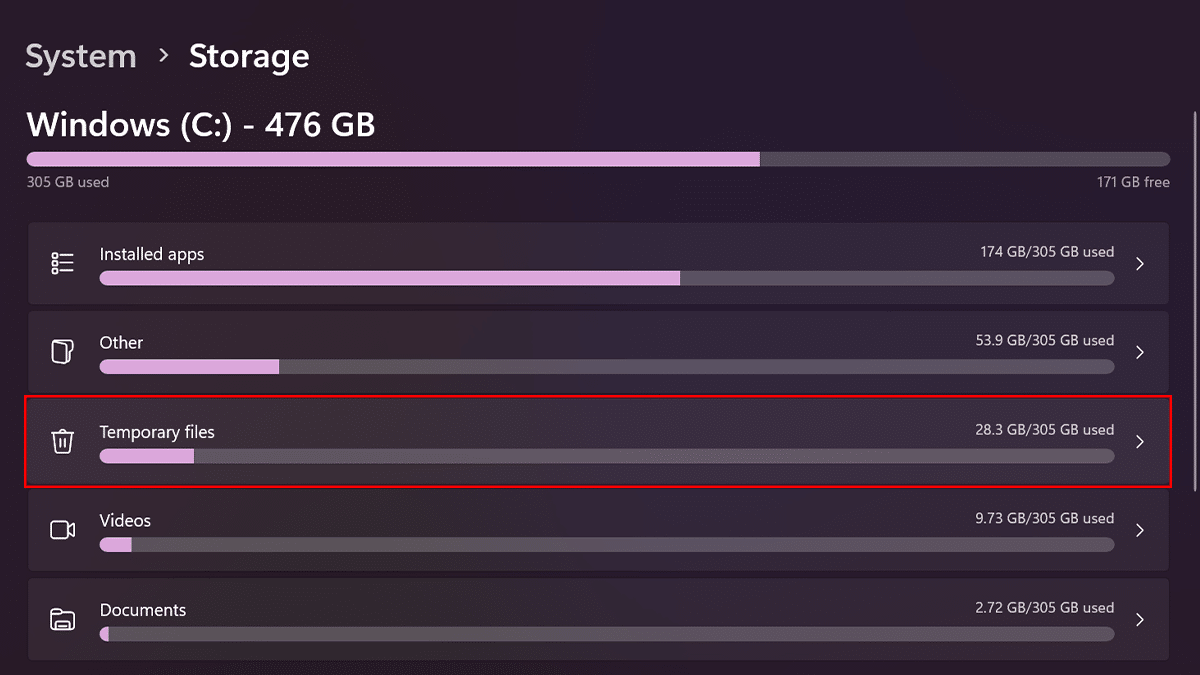Click the Windows (C:) drive usage bar
The image size is (1200, 675).
[x=597, y=159]
